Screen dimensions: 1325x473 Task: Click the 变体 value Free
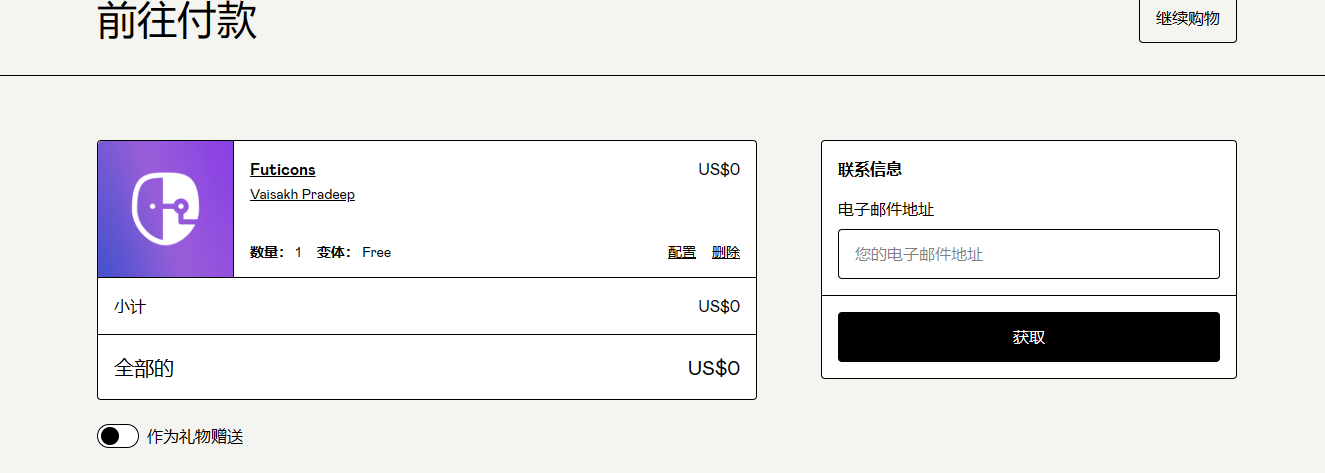point(377,252)
